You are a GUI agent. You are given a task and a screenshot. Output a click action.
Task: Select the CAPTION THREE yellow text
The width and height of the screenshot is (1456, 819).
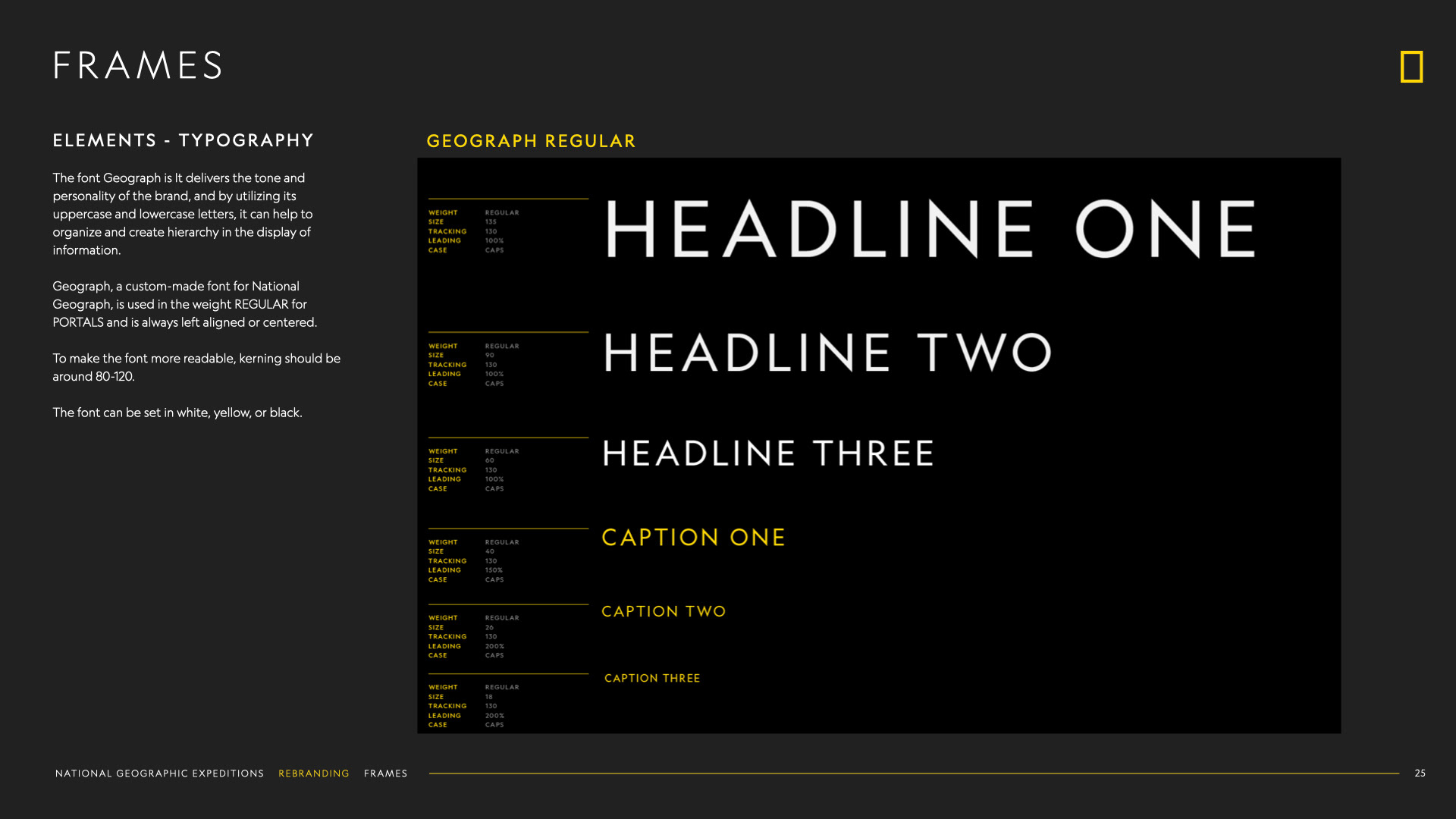[x=652, y=678]
